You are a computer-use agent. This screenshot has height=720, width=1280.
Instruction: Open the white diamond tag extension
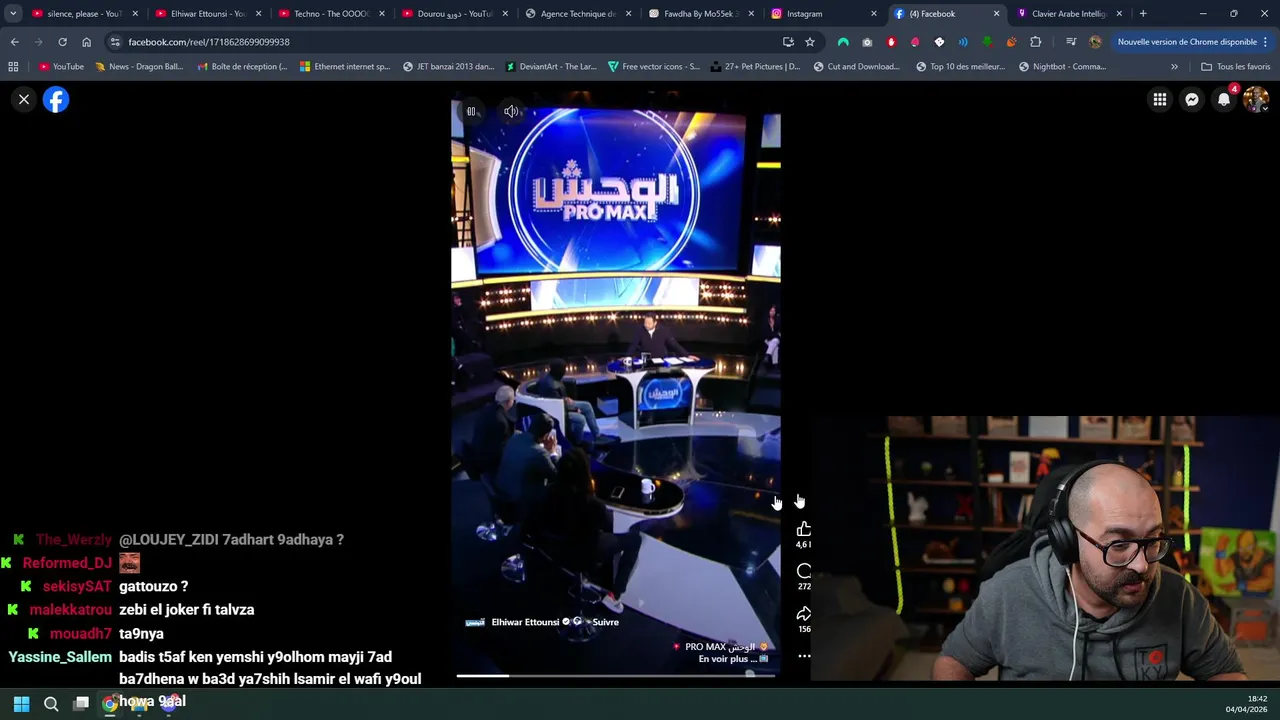[x=939, y=42]
